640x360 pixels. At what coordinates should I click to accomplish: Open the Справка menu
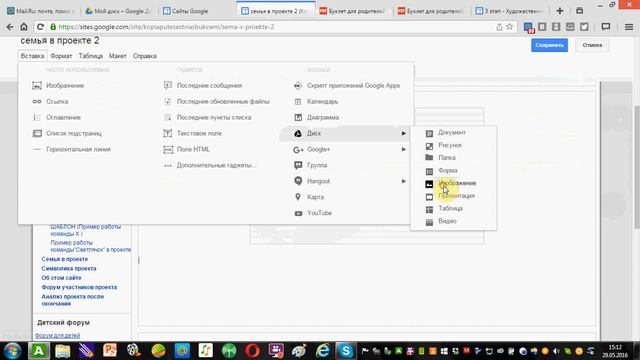click(x=144, y=56)
